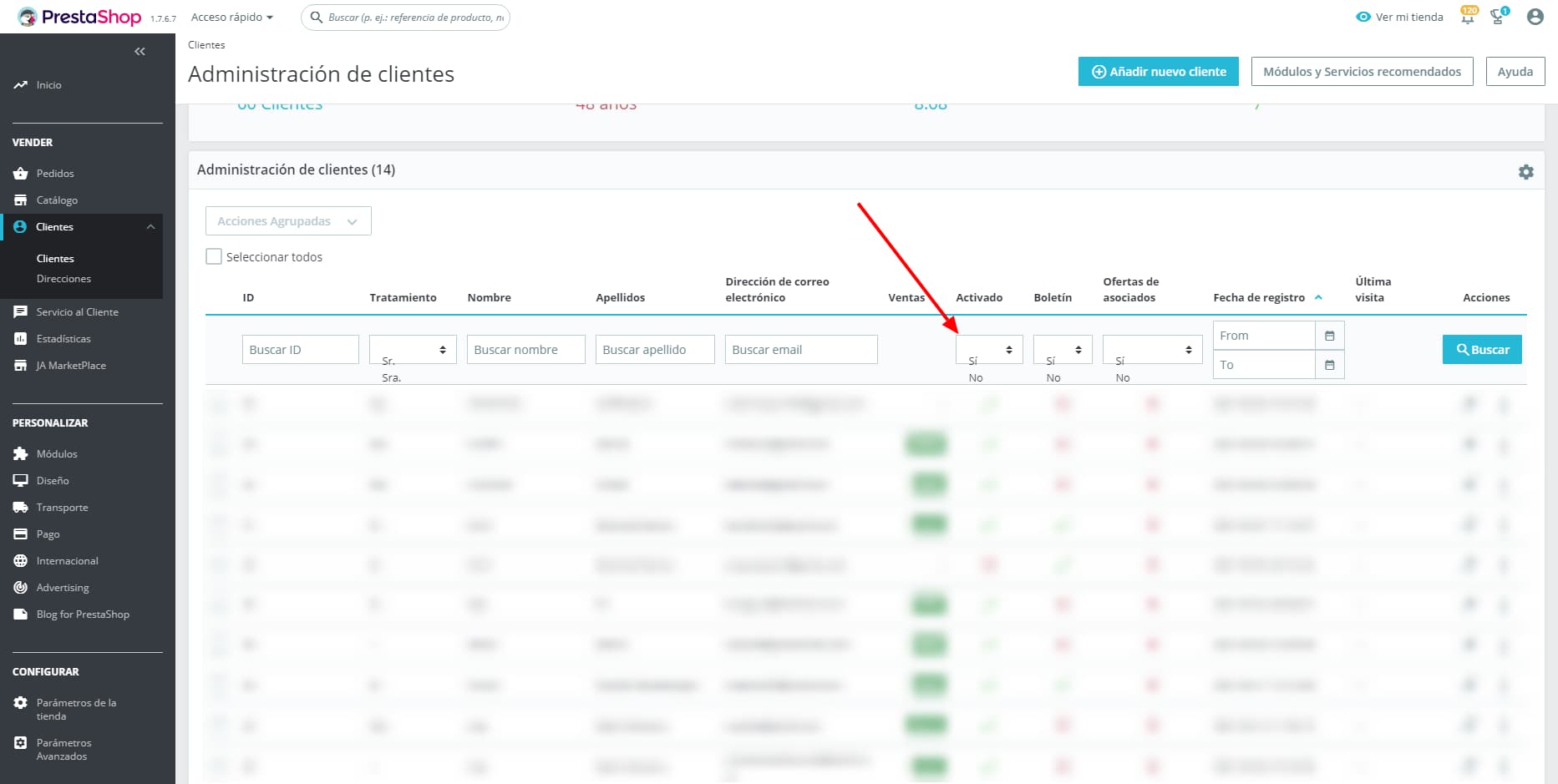Open the From date calendar icon
This screenshot has width=1558, height=784.
1329,336
